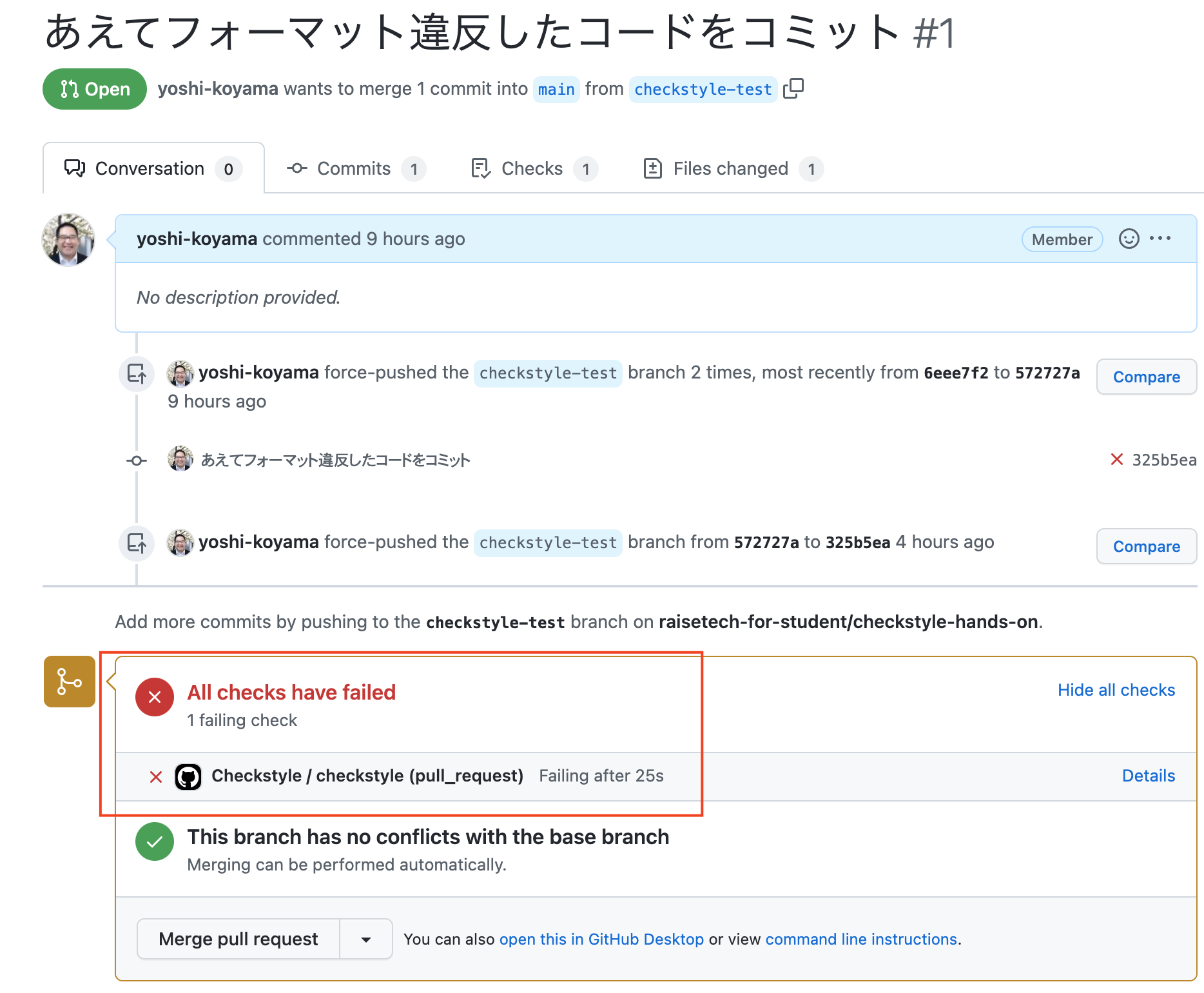Click Compare for the latest force-push
1204x993 pixels.
[1146, 546]
